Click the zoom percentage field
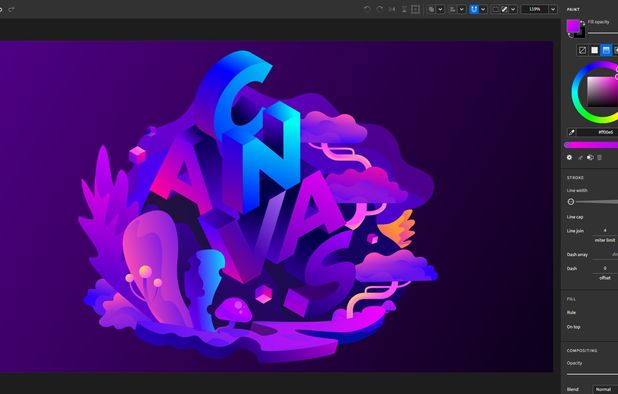The height and width of the screenshot is (394, 618). 535,9
